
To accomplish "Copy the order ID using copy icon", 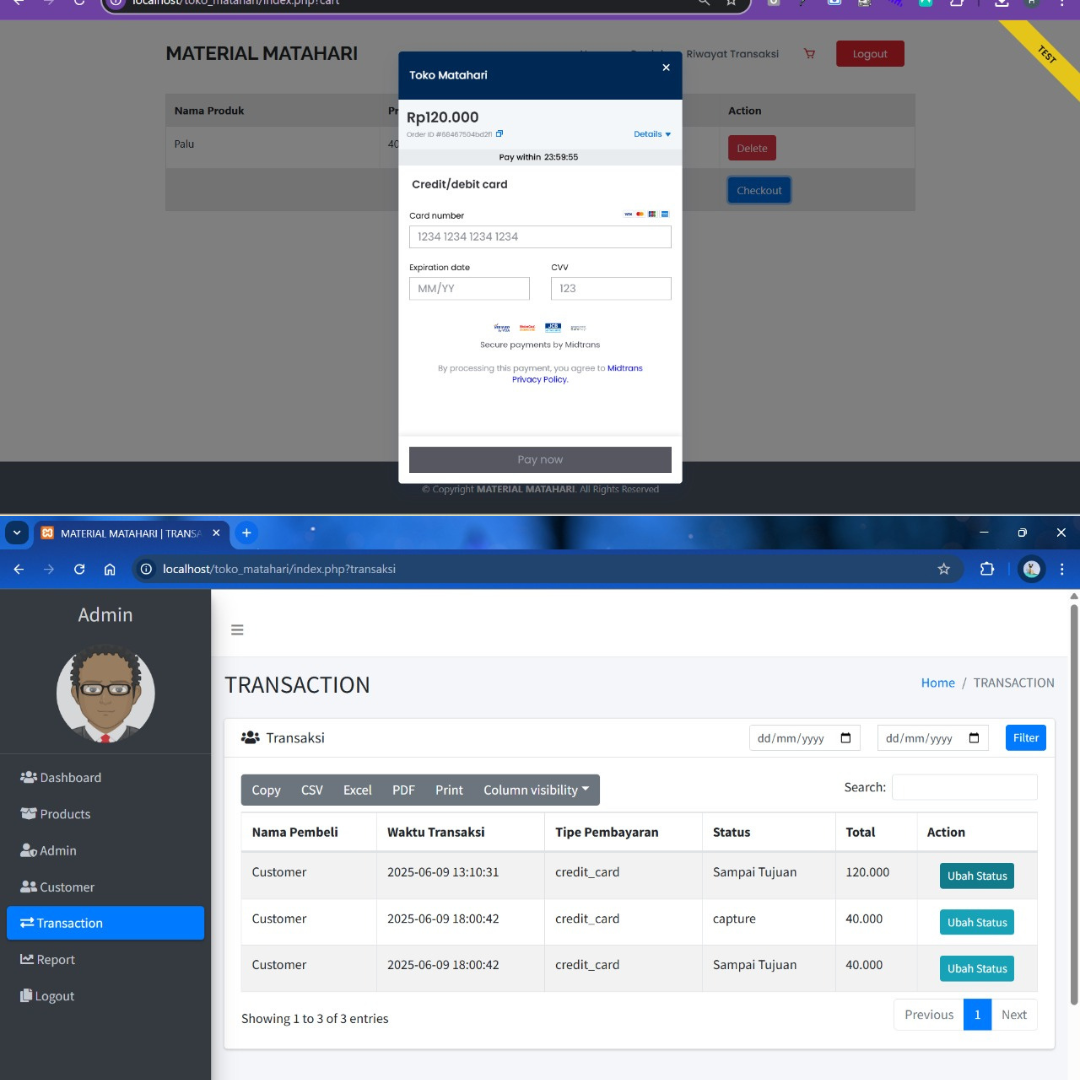I will 500,134.
